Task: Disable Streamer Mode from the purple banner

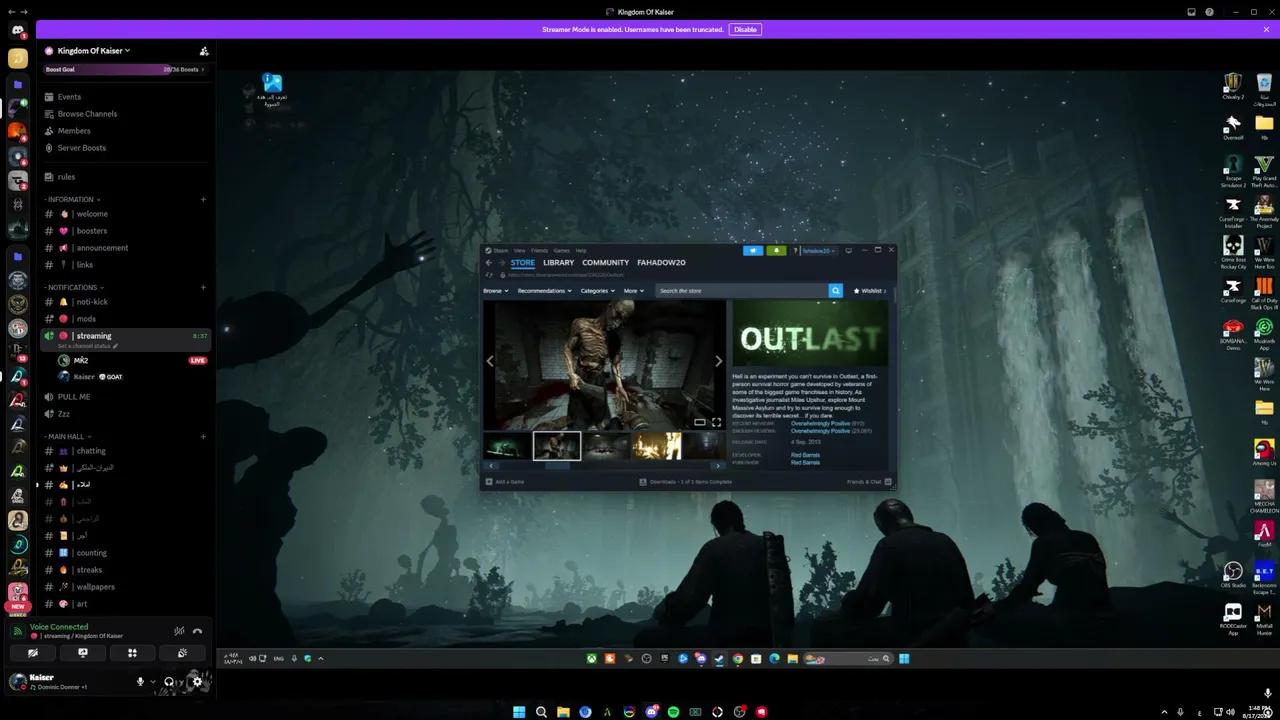Action: tap(745, 30)
